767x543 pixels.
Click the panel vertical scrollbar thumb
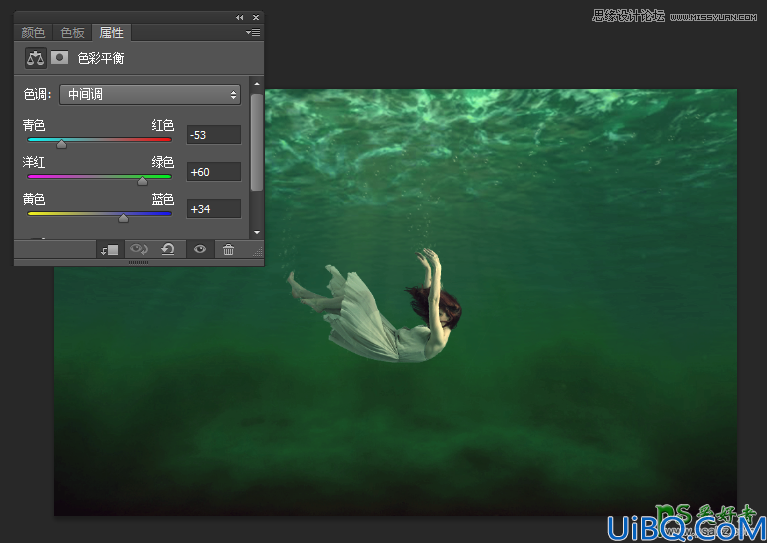[257, 142]
